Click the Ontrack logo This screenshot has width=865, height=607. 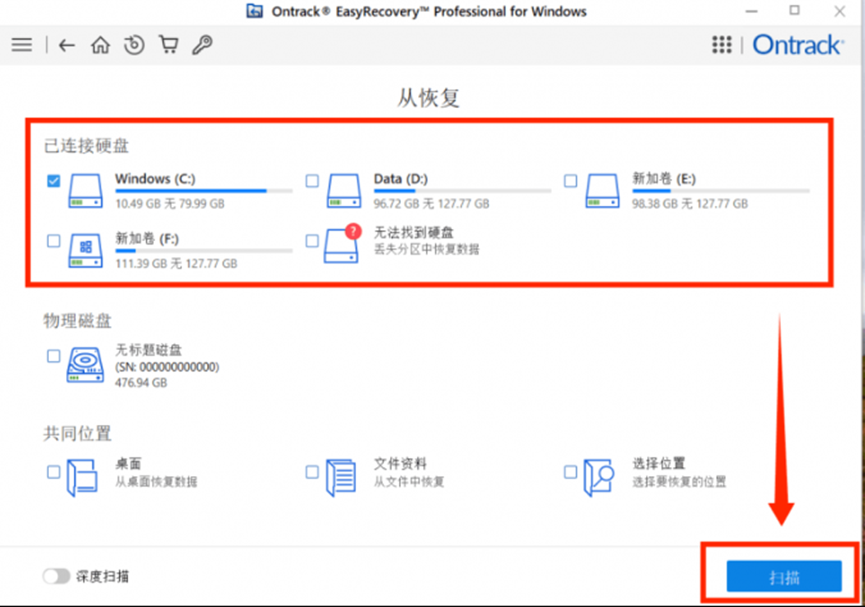[x=798, y=45]
